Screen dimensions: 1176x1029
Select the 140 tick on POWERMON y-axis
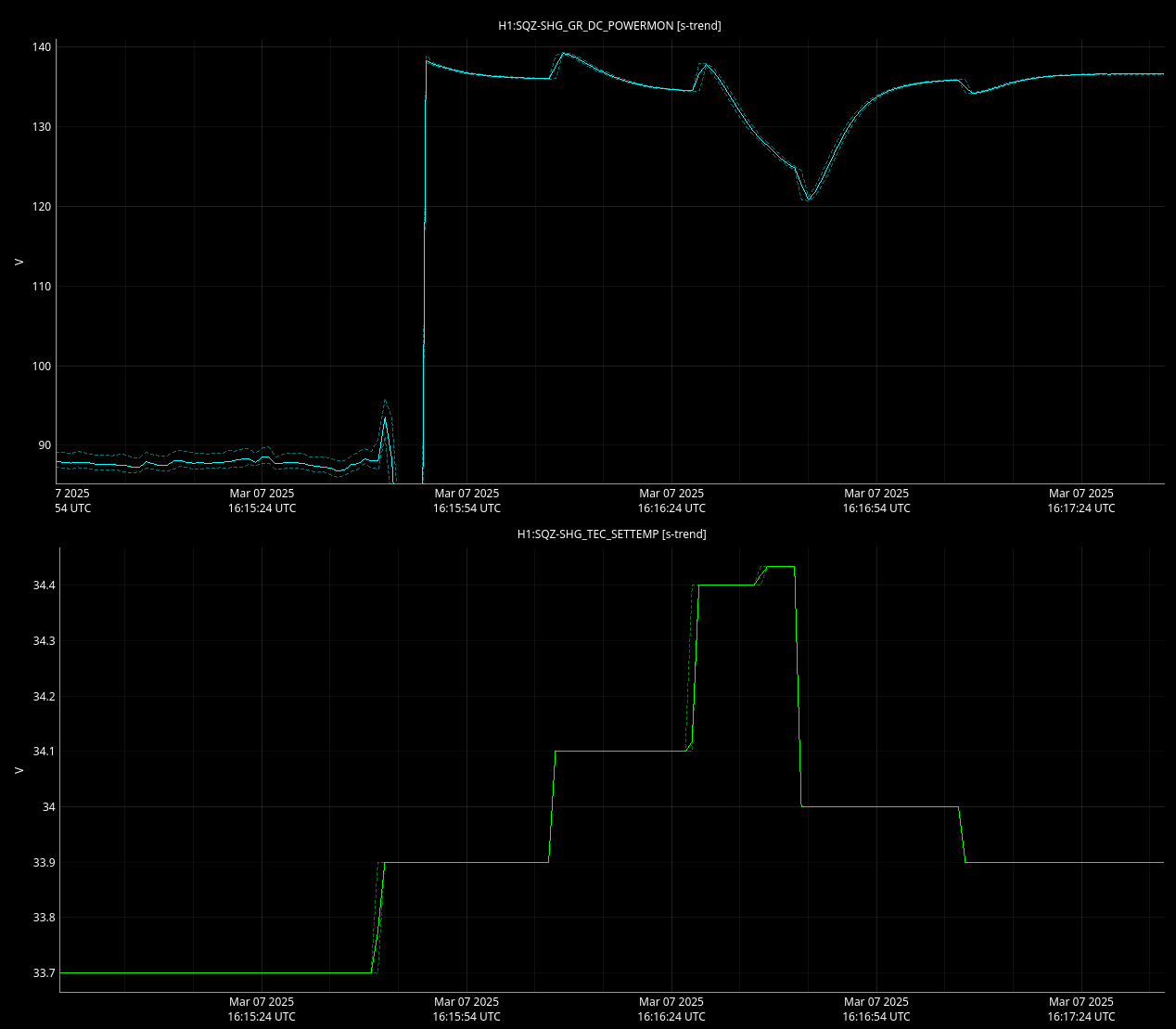coord(42,47)
